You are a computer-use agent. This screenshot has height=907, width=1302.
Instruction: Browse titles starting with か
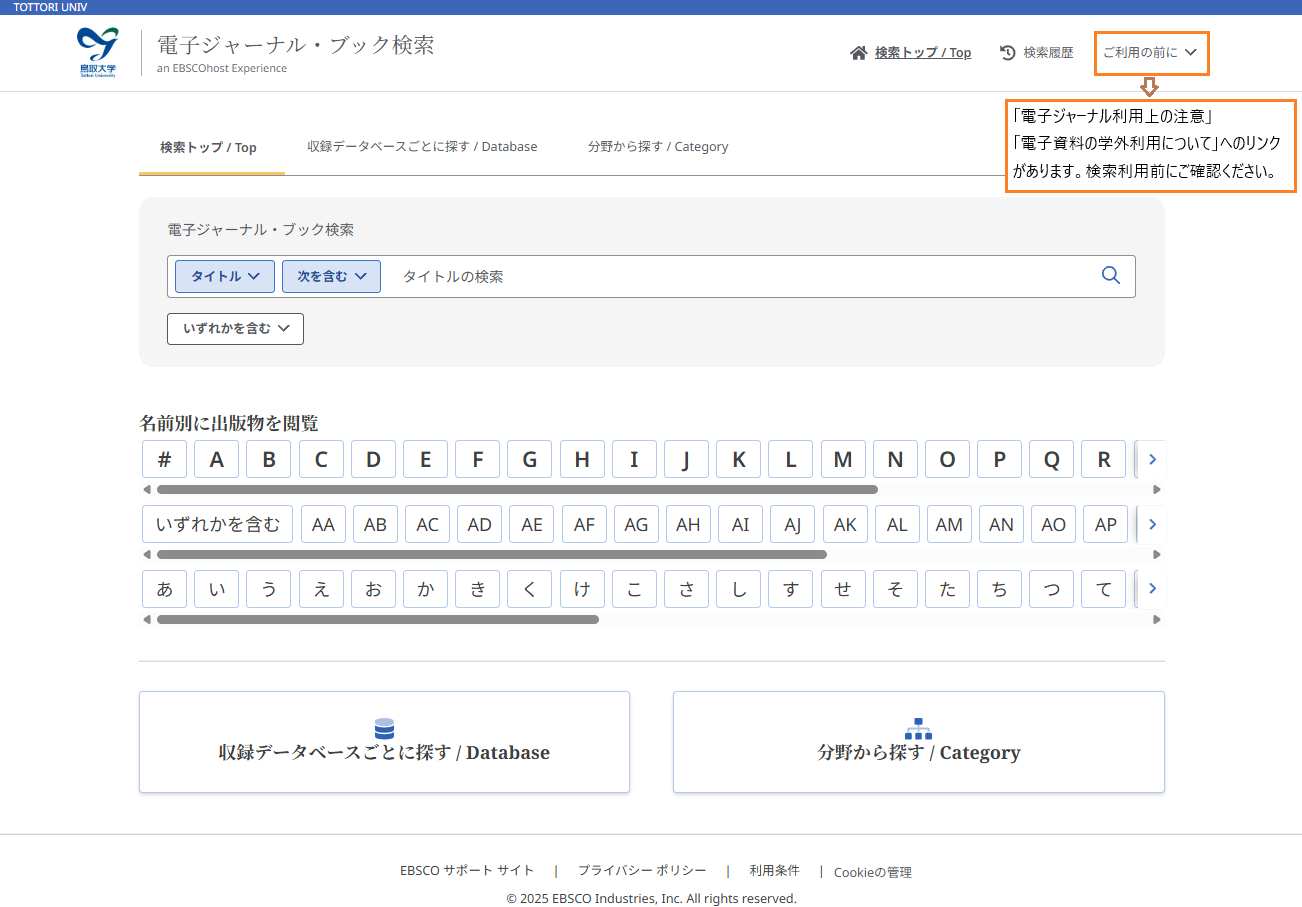tap(426, 589)
